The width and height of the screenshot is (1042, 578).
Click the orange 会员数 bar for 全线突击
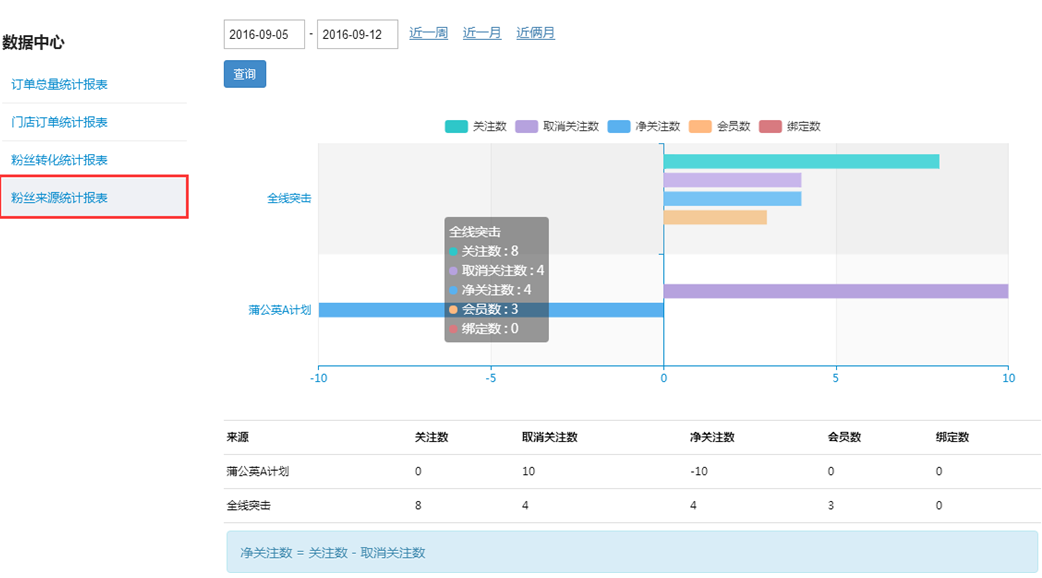click(x=714, y=217)
